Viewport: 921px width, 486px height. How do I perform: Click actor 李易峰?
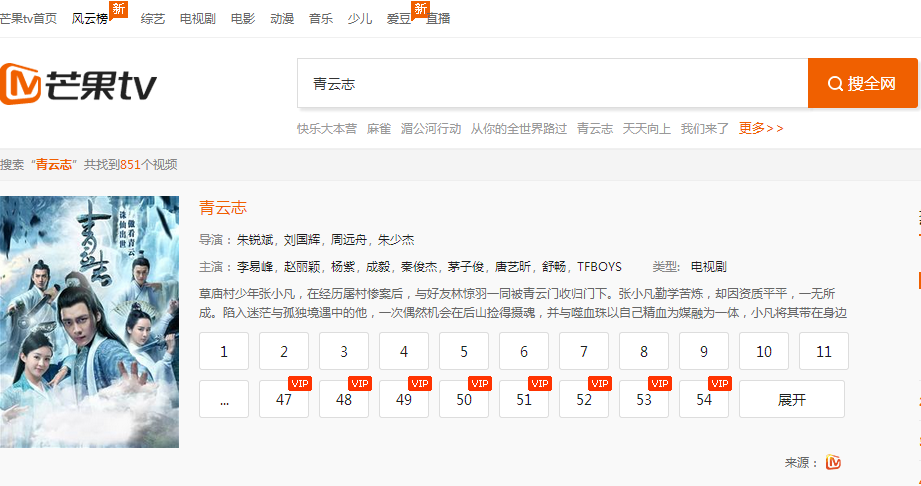(255, 267)
